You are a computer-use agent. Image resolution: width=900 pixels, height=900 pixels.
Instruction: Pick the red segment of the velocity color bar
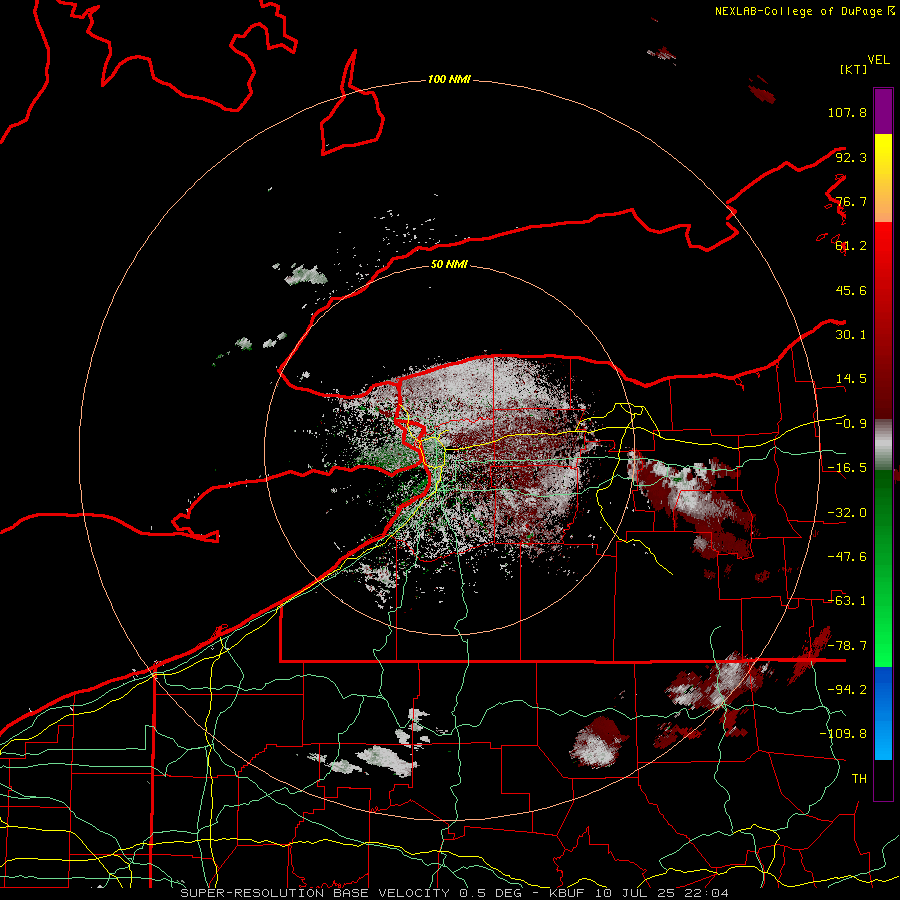(x=883, y=320)
